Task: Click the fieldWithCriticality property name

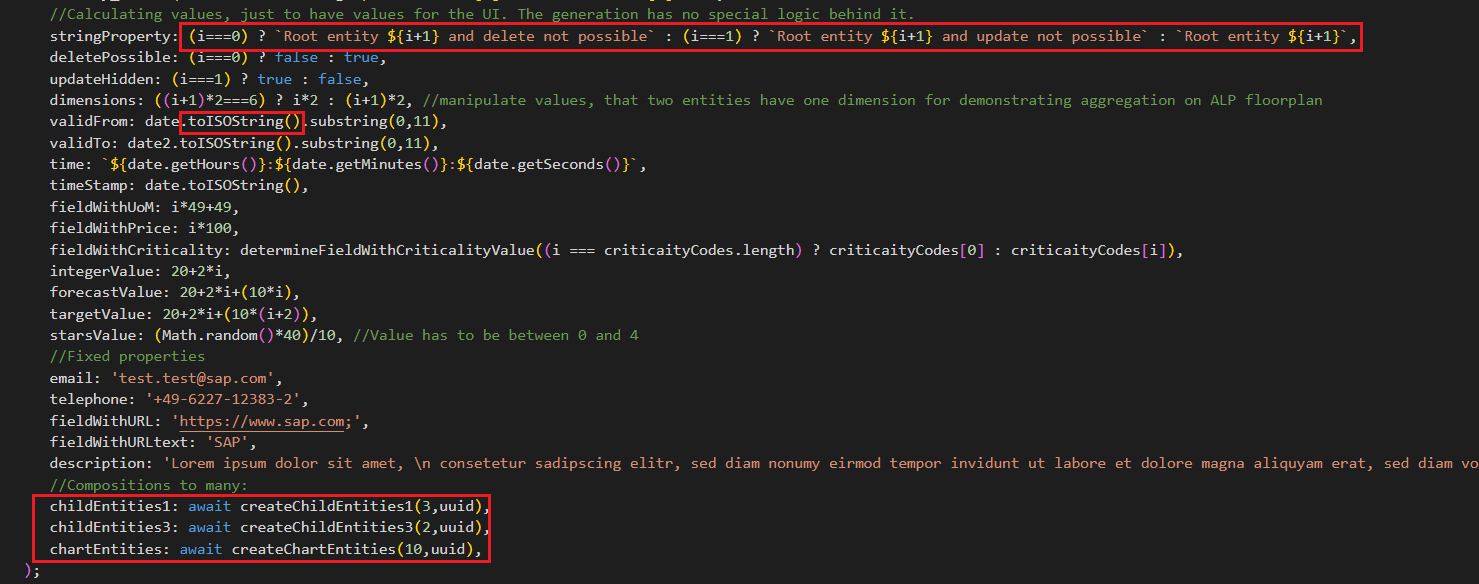Action: pyautogui.click(x=136, y=250)
